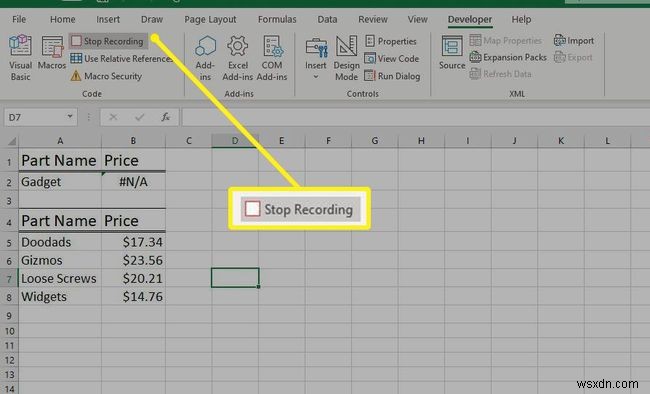This screenshot has width=650, height=394.
Task: Click cell A5 containing Doodads
Action: [x=60, y=242]
